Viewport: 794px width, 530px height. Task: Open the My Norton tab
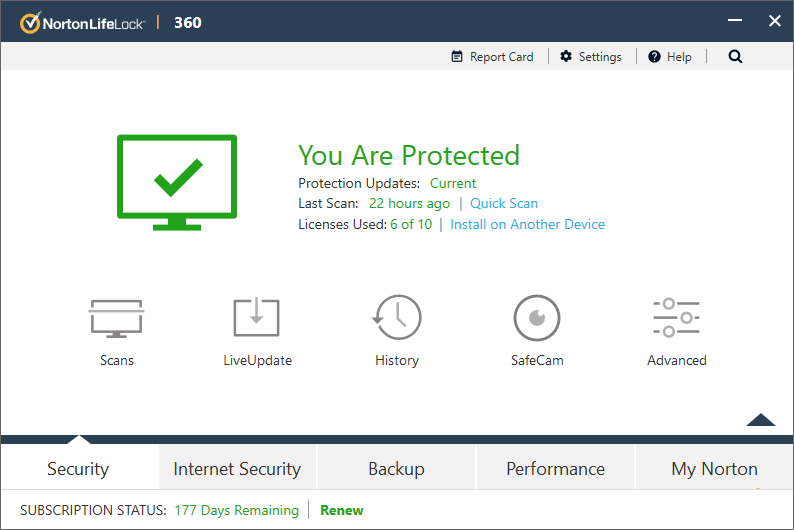click(x=714, y=469)
